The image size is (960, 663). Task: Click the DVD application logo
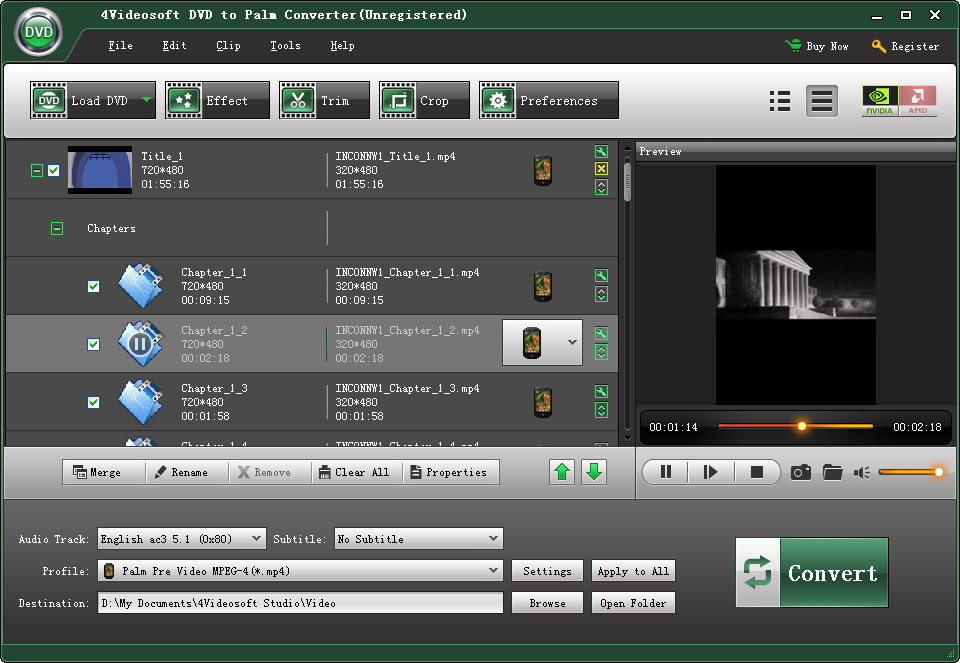(38, 32)
